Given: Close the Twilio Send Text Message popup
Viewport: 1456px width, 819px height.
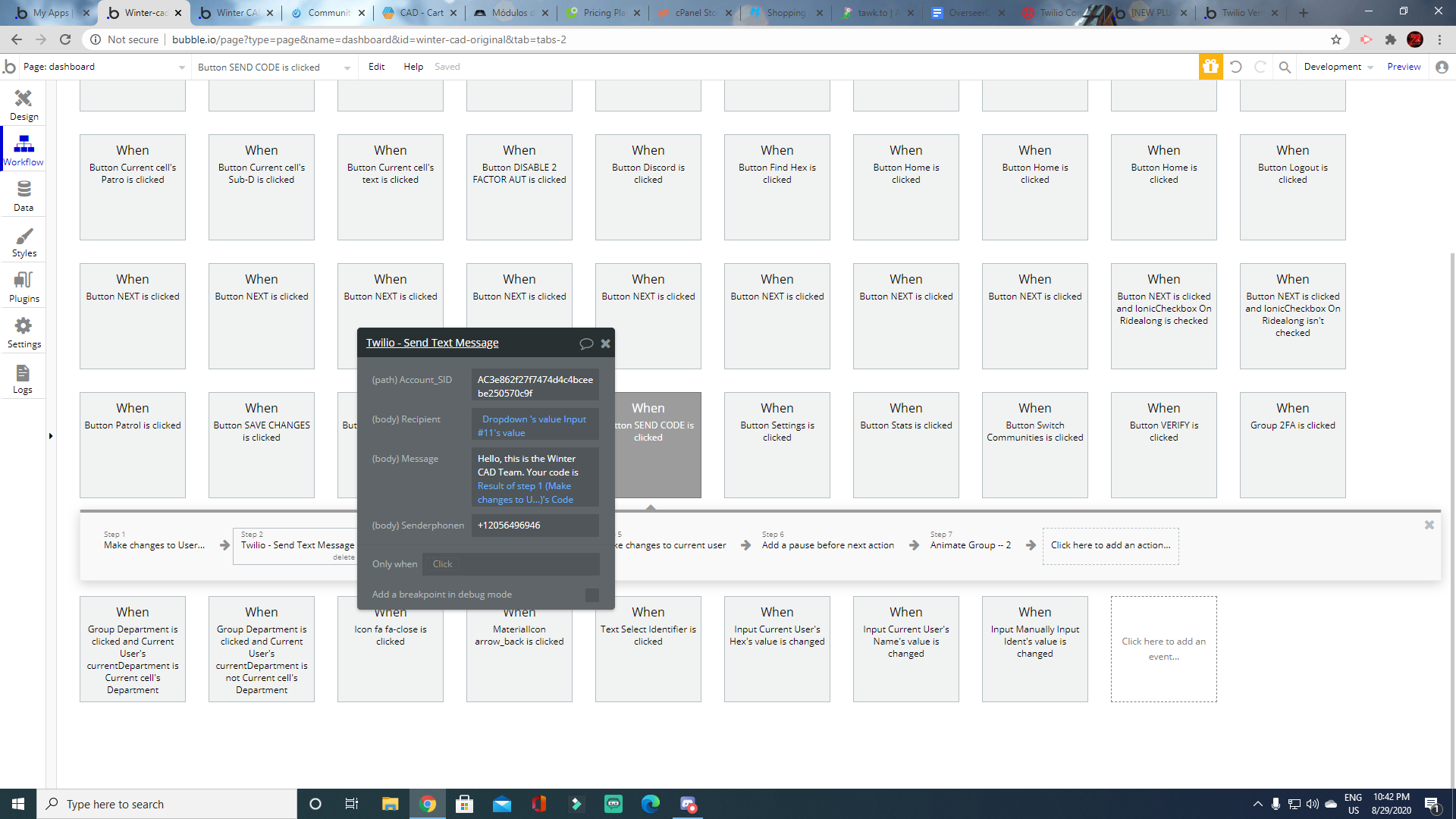Looking at the screenshot, I should [x=605, y=344].
